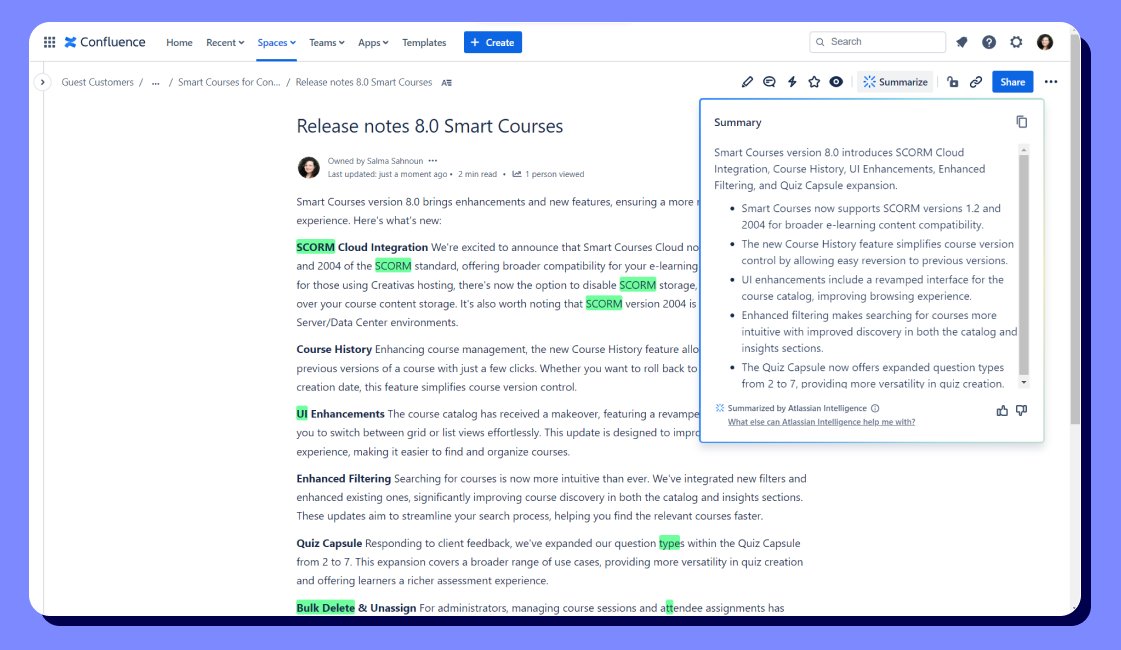Open inline comments icon

(769, 82)
